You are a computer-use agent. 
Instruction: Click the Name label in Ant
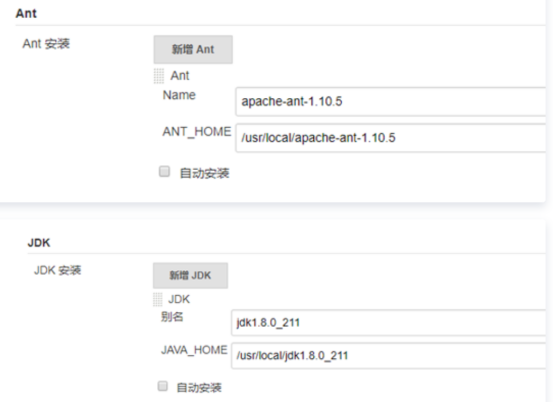point(179,95)
